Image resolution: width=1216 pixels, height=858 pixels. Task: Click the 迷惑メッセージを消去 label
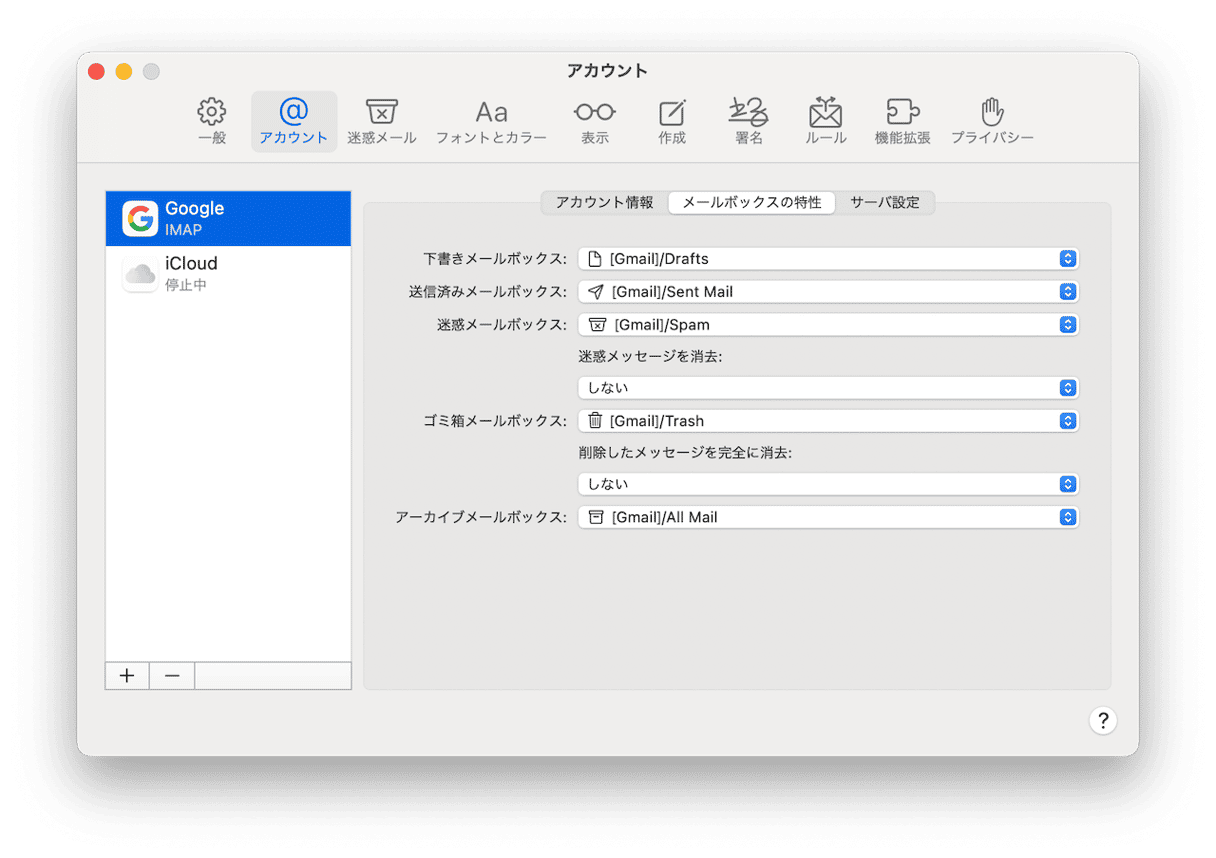(x=650, y=356)
